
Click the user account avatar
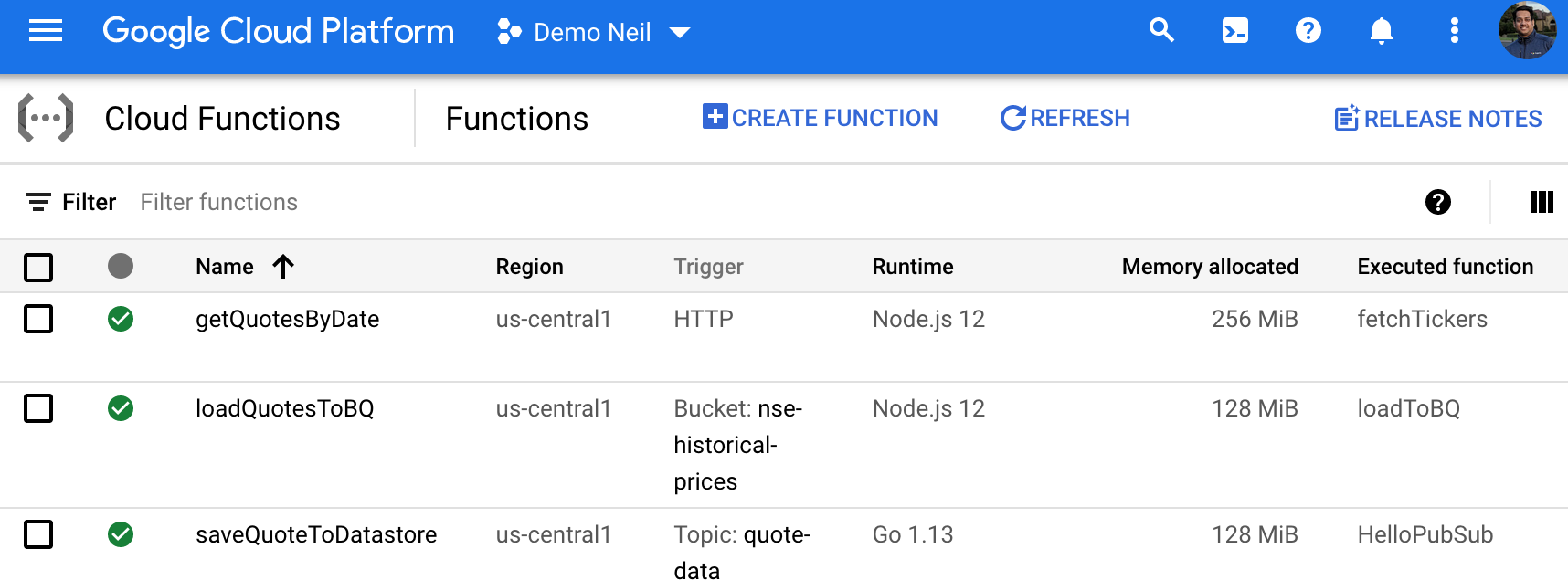pyautogui.click(x=1527, y=31)
